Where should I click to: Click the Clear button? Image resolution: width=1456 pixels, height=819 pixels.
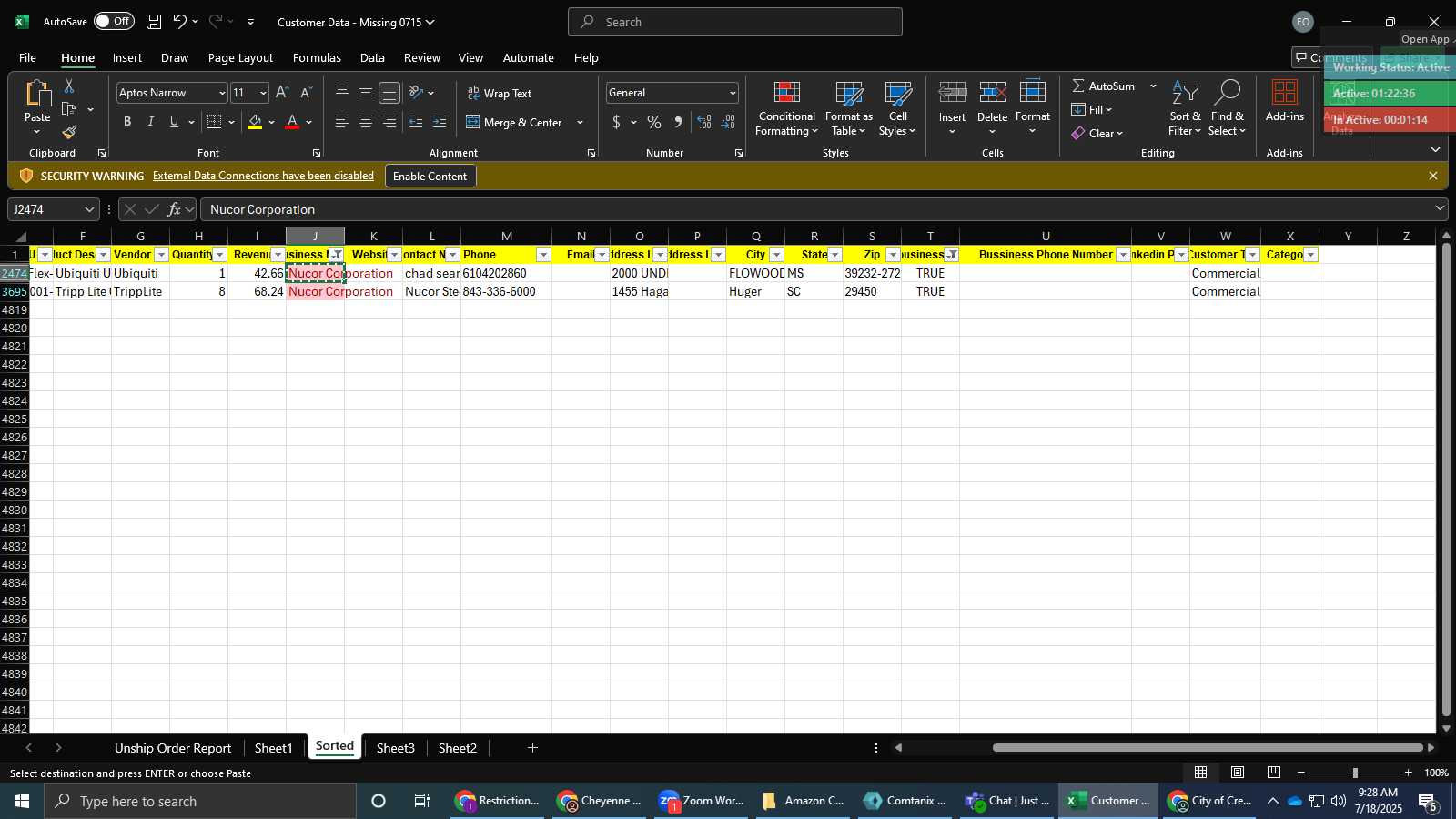coord(1097,133)
